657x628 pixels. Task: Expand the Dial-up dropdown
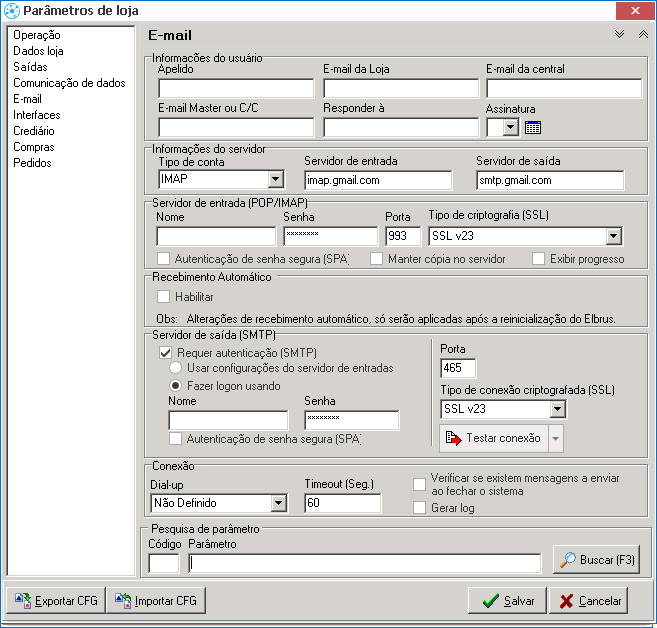[279, 503]
